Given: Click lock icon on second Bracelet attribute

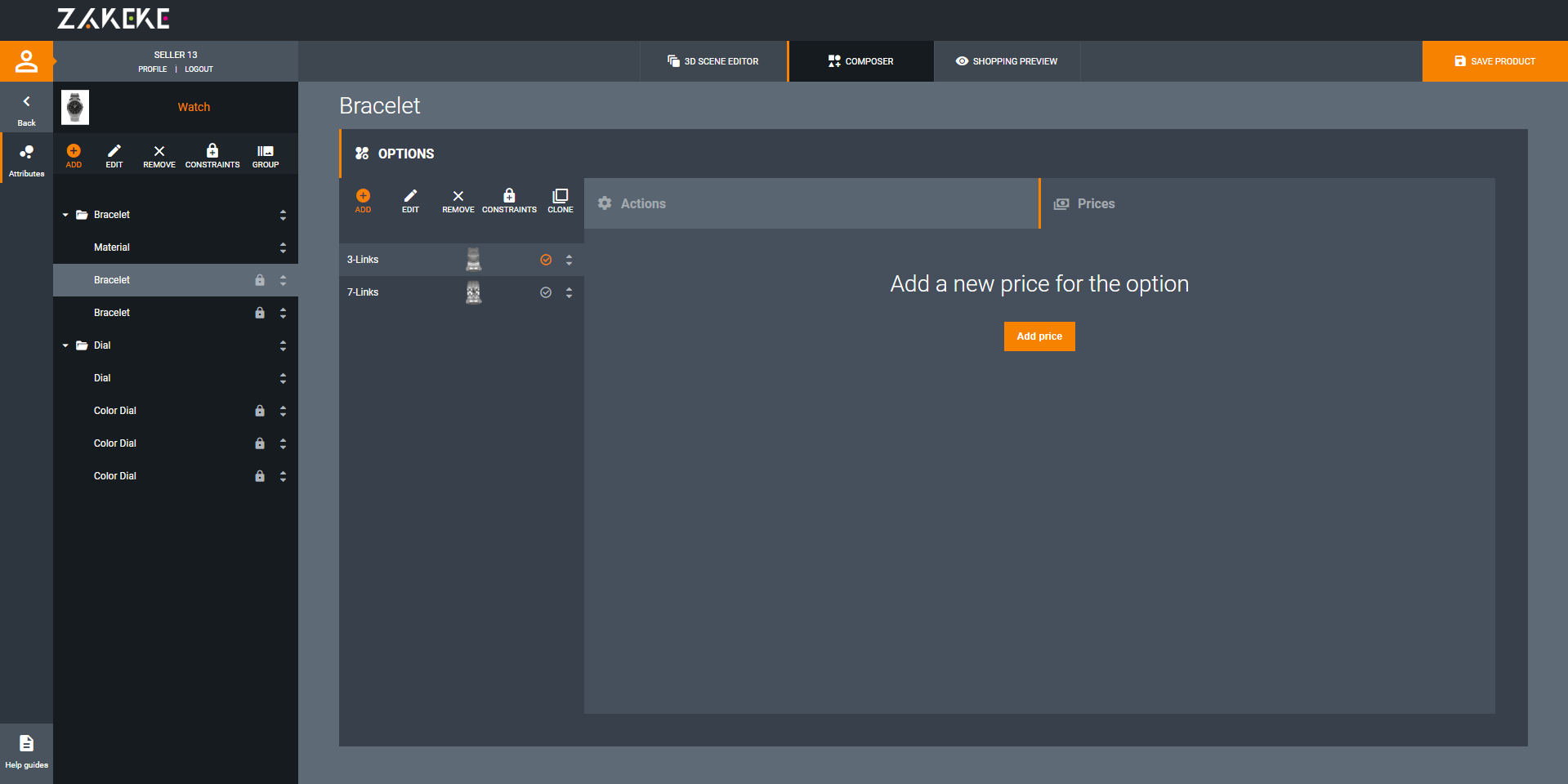Looking at the screenshot, I should pos(260,313).
